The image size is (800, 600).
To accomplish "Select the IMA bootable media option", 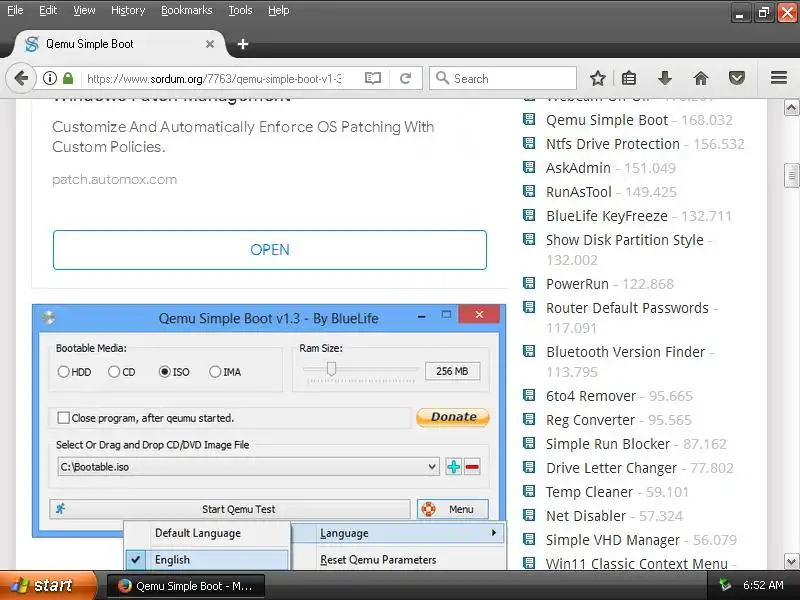I will (x=215, y=372).
